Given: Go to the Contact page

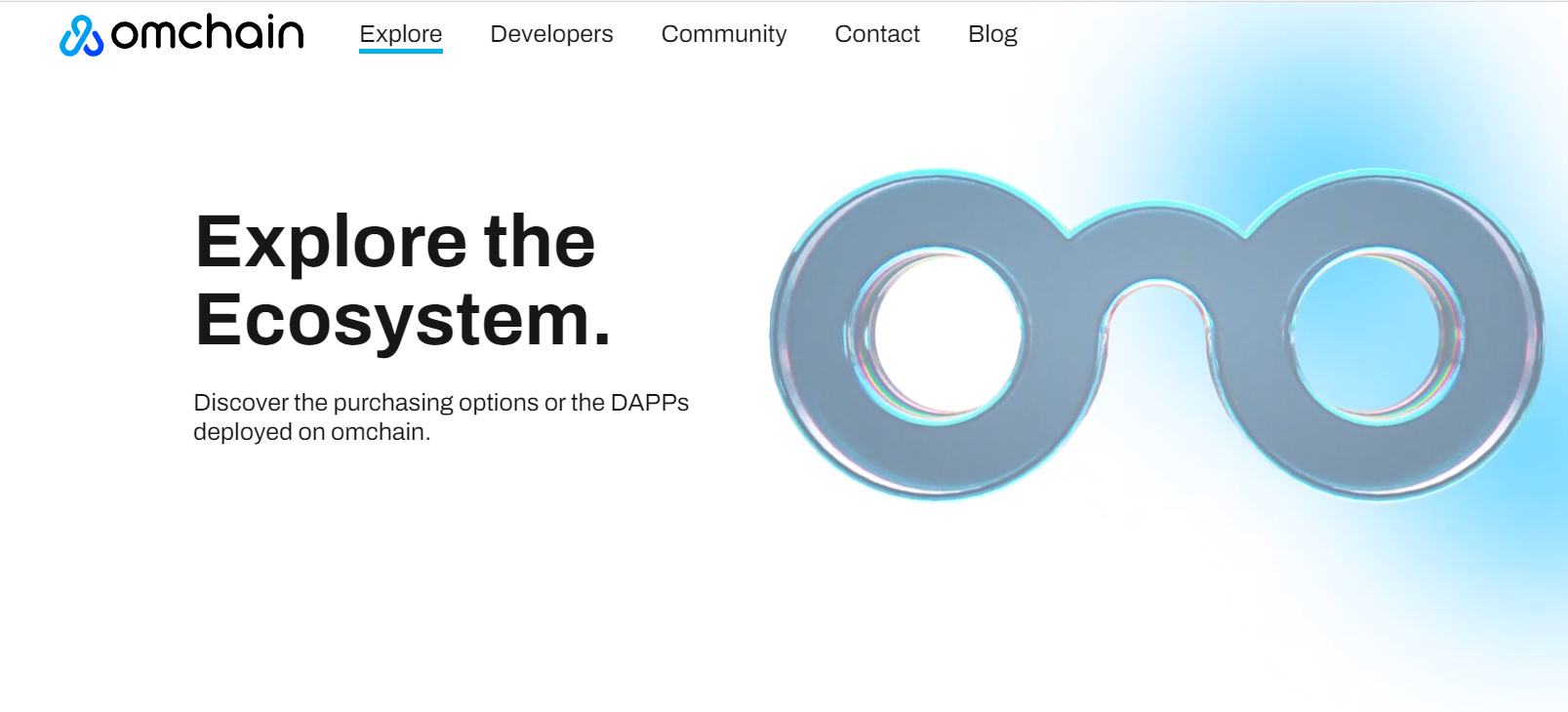Looking at the screenshot, I should pos(877,34).
